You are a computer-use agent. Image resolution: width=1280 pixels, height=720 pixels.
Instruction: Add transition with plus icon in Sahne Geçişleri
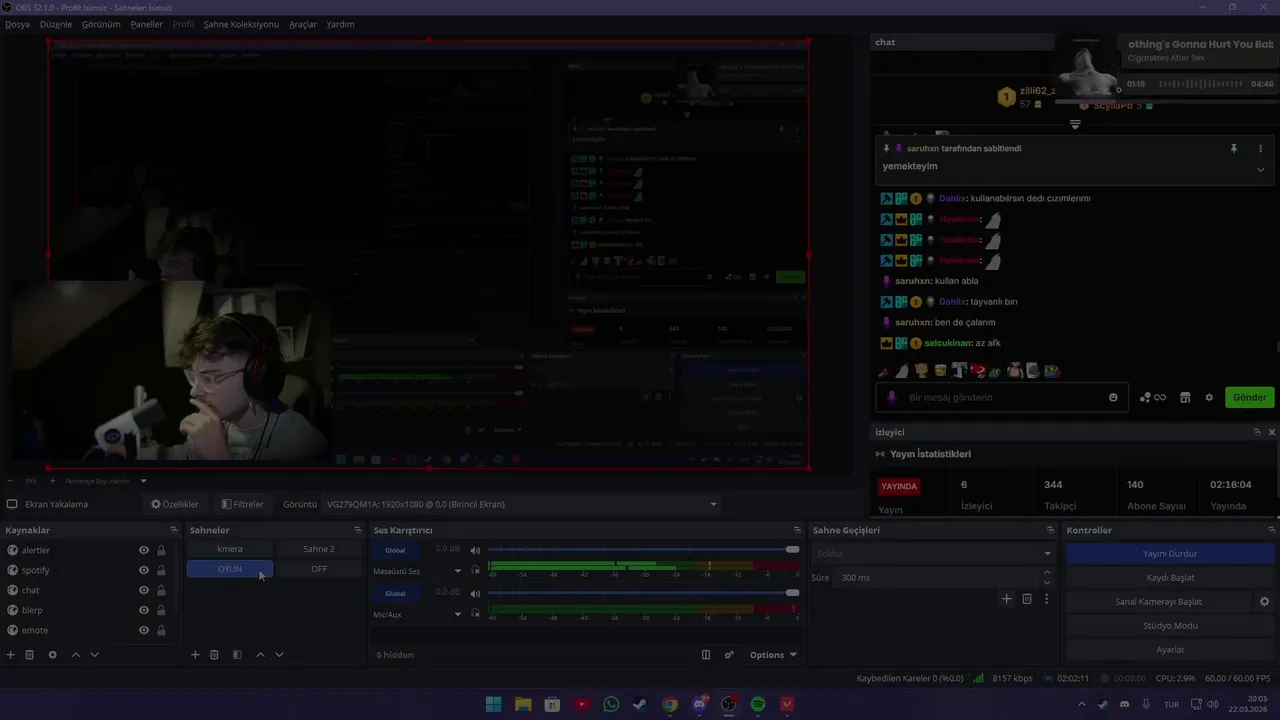(1007, 599)
